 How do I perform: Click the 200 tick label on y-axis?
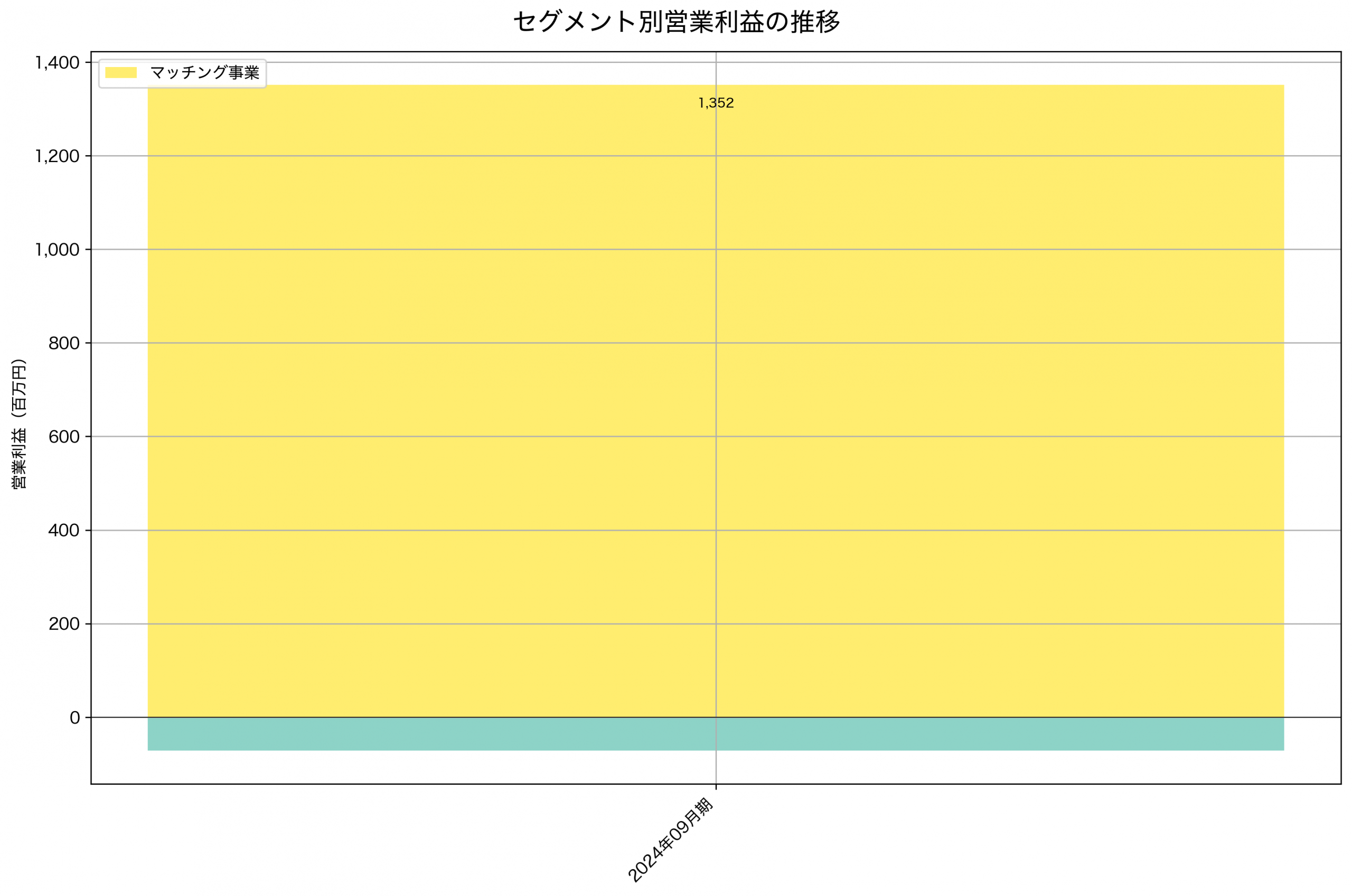[x=64, y=624]
